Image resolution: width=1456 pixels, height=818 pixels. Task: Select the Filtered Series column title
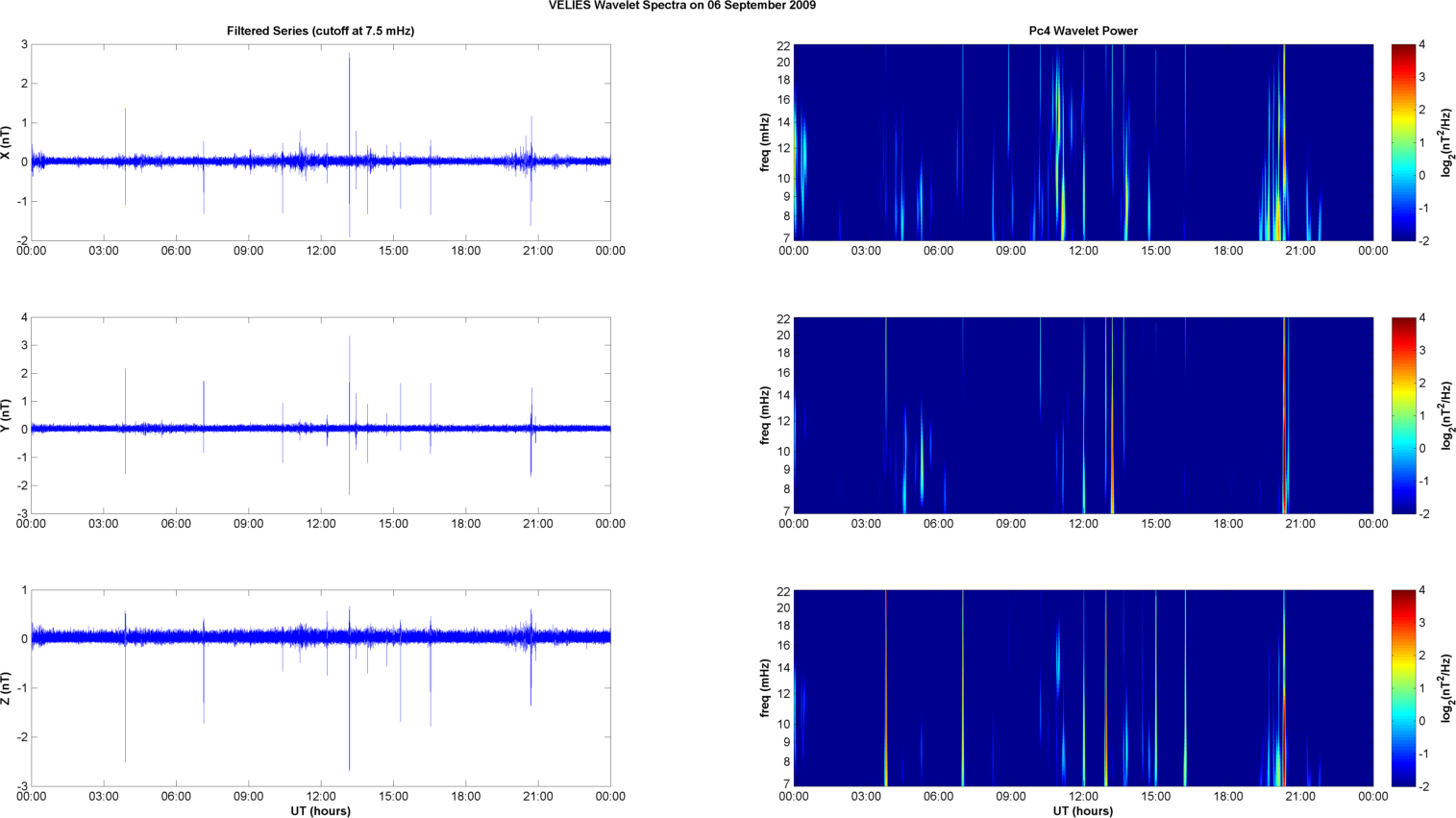click(320, 31)
